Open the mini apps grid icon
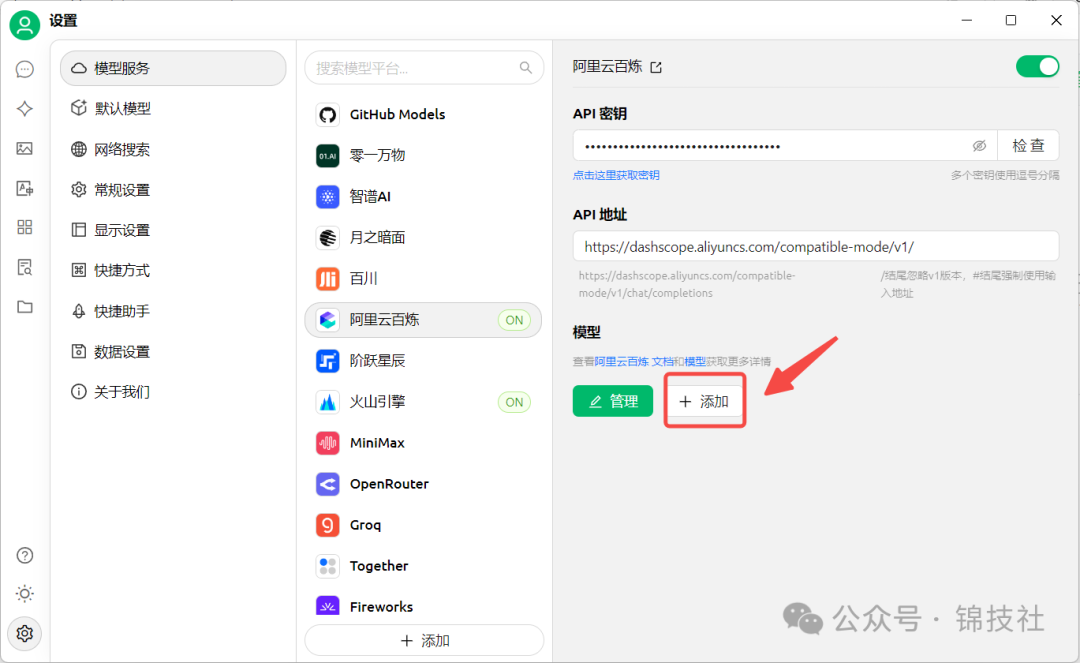This screenshot has width=1080, height=663. (25, 227)
